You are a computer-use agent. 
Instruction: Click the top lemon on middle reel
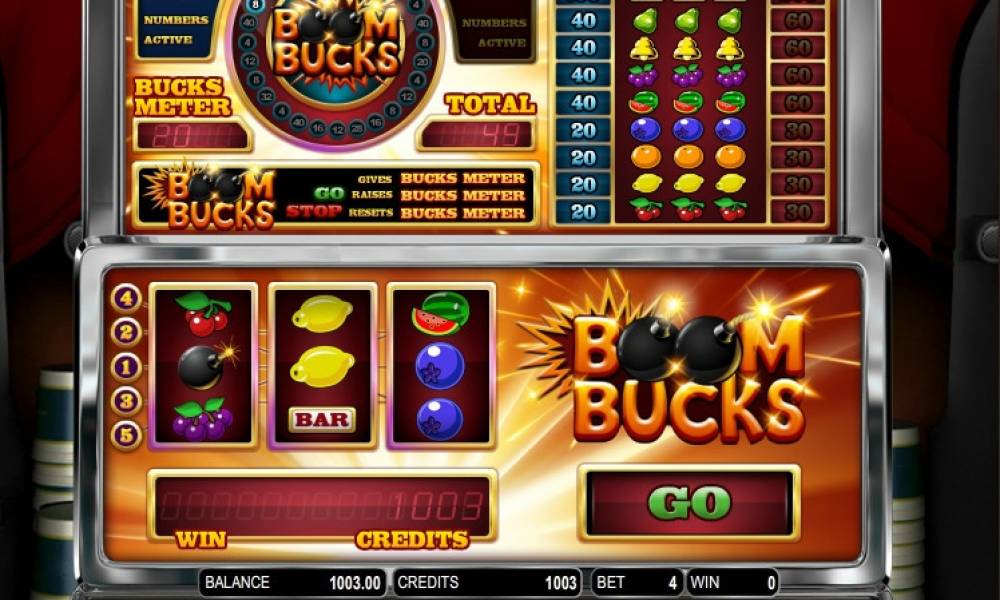click(322, 314)
